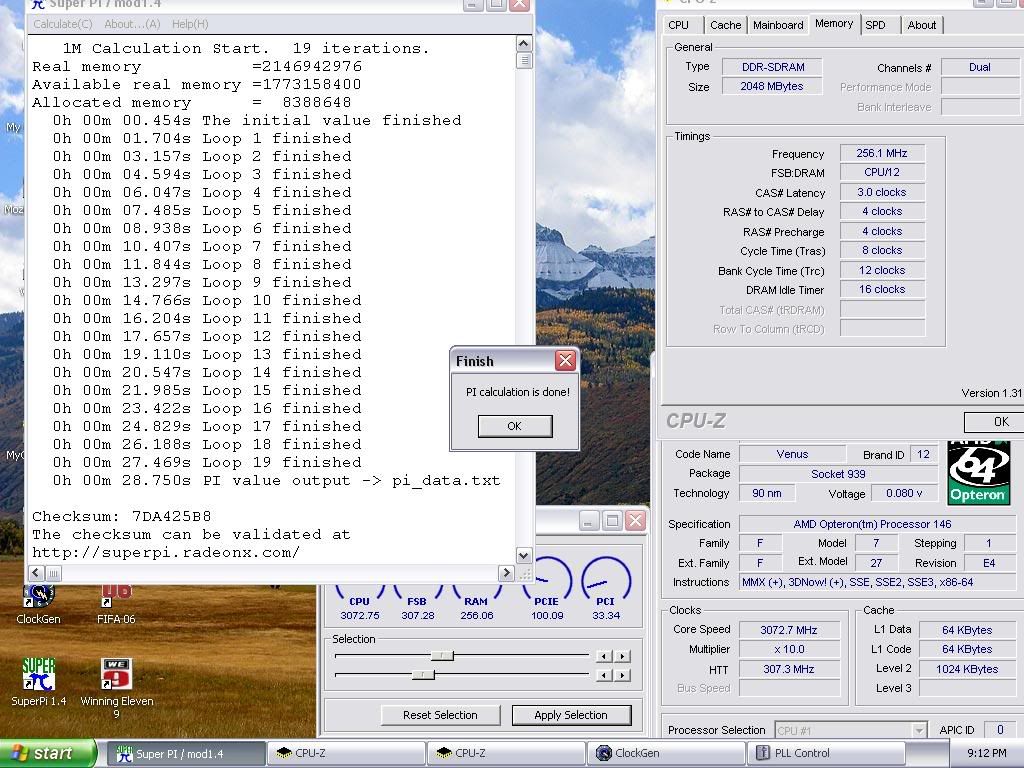Click Reset Selection in ClockGen
Viewport: 1024px width, 768px height.
tap(440, 715)
